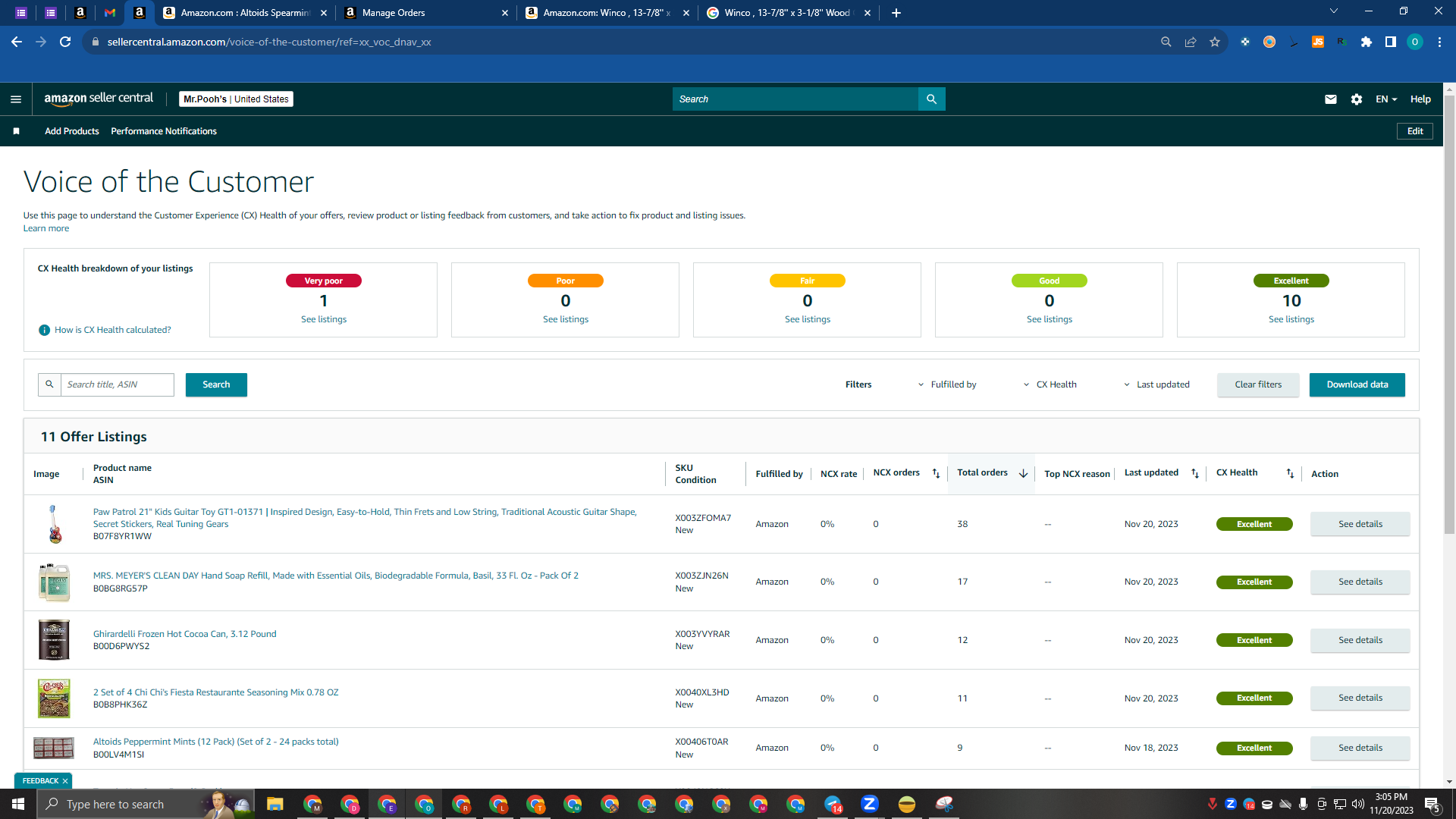Image resolution: width=1456 pixels, height=819 pixels.
Task: Go back to the previous page
Action: (17, 42)
